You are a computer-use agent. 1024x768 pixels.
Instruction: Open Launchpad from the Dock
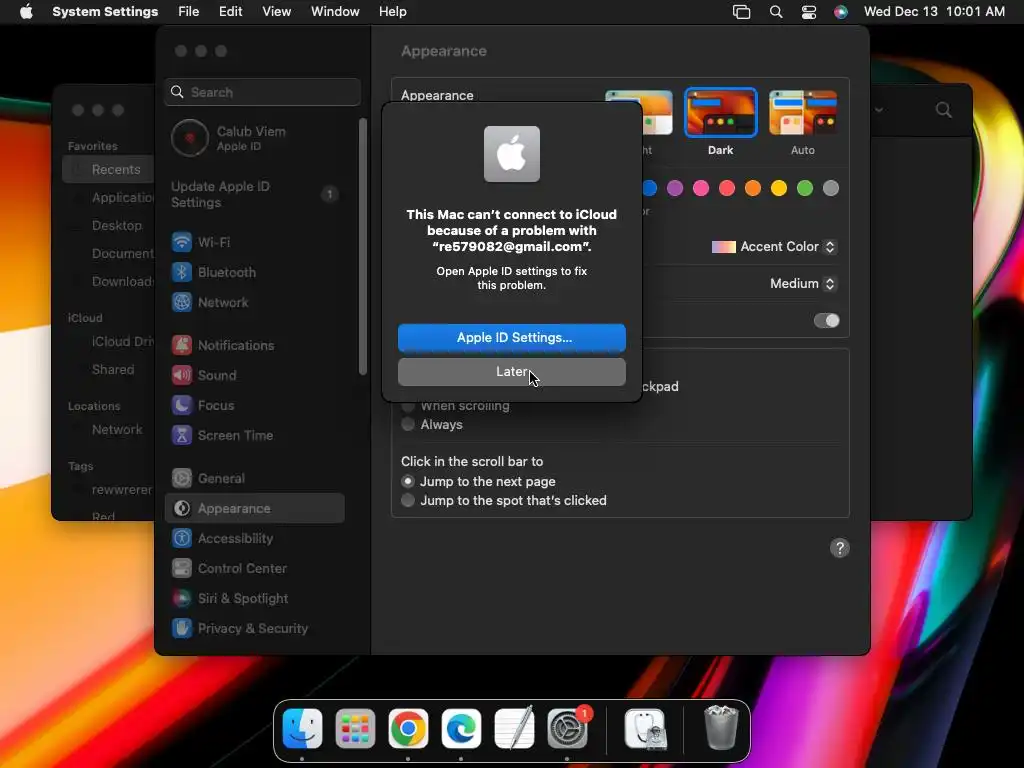coord(355,728)
